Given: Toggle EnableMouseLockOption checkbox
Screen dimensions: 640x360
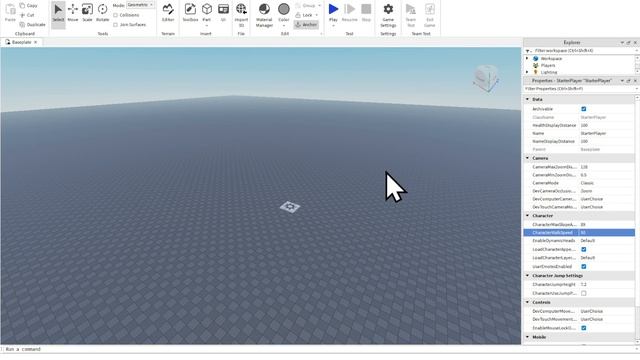Looking at the screenshot, I should tap(584, 328).
